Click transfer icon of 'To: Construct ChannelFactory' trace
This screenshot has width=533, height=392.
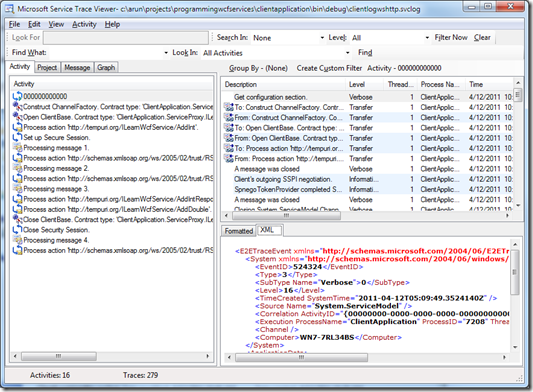point(228,107)
